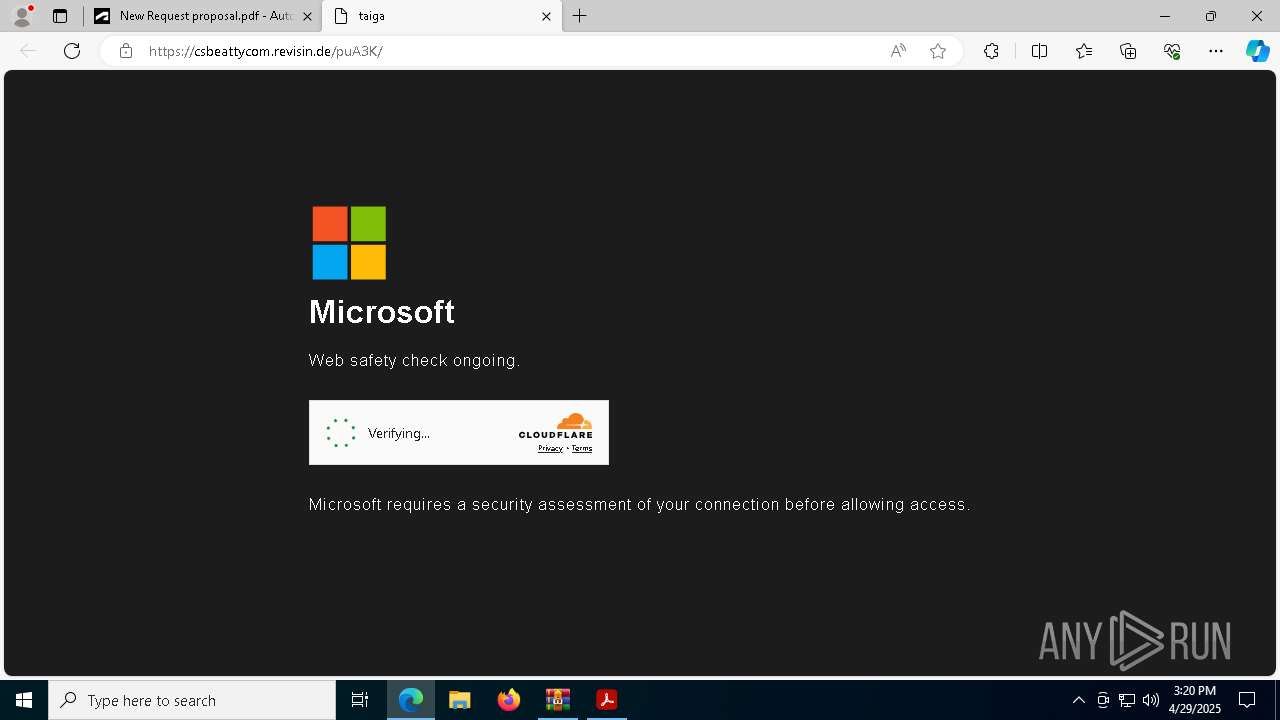The height and width of the screenshot is (720, 1280).
Task: Open Task View
Action: pos(360,700)
